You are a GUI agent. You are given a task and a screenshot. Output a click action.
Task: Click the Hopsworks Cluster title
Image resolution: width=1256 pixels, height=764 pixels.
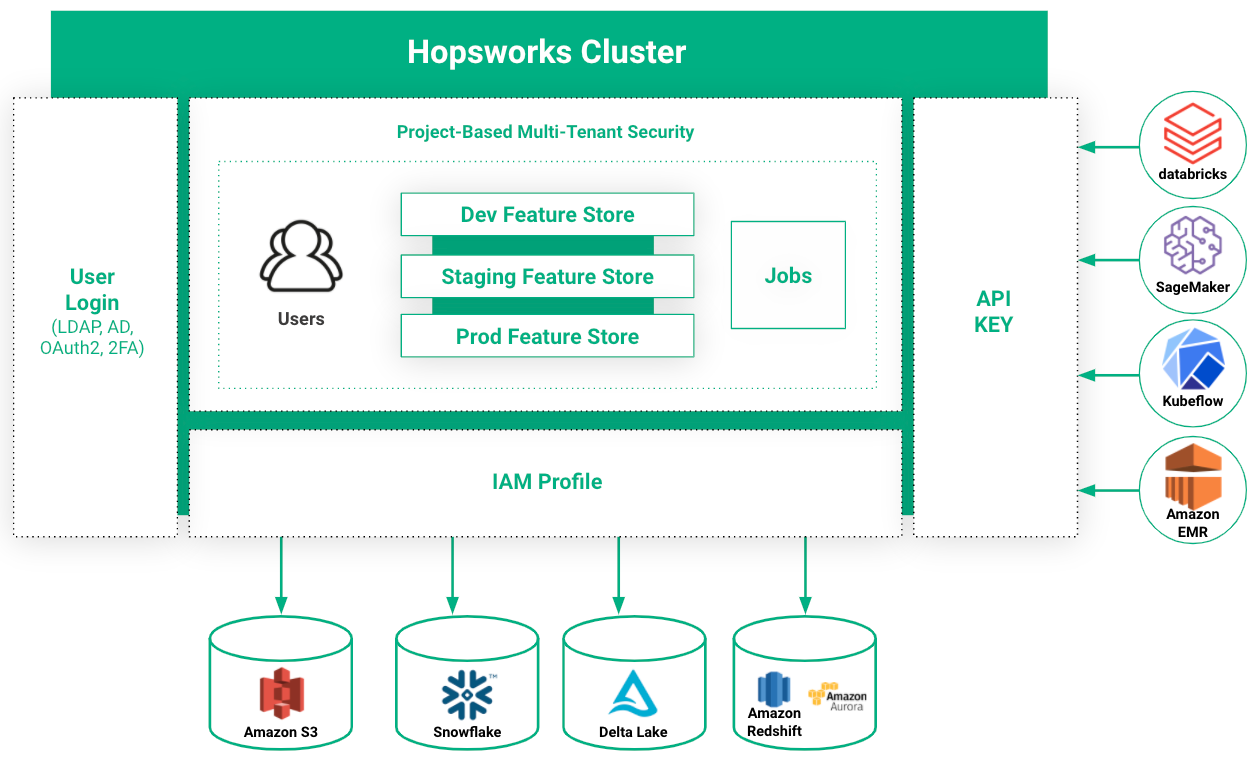click(x=547, y=52)
